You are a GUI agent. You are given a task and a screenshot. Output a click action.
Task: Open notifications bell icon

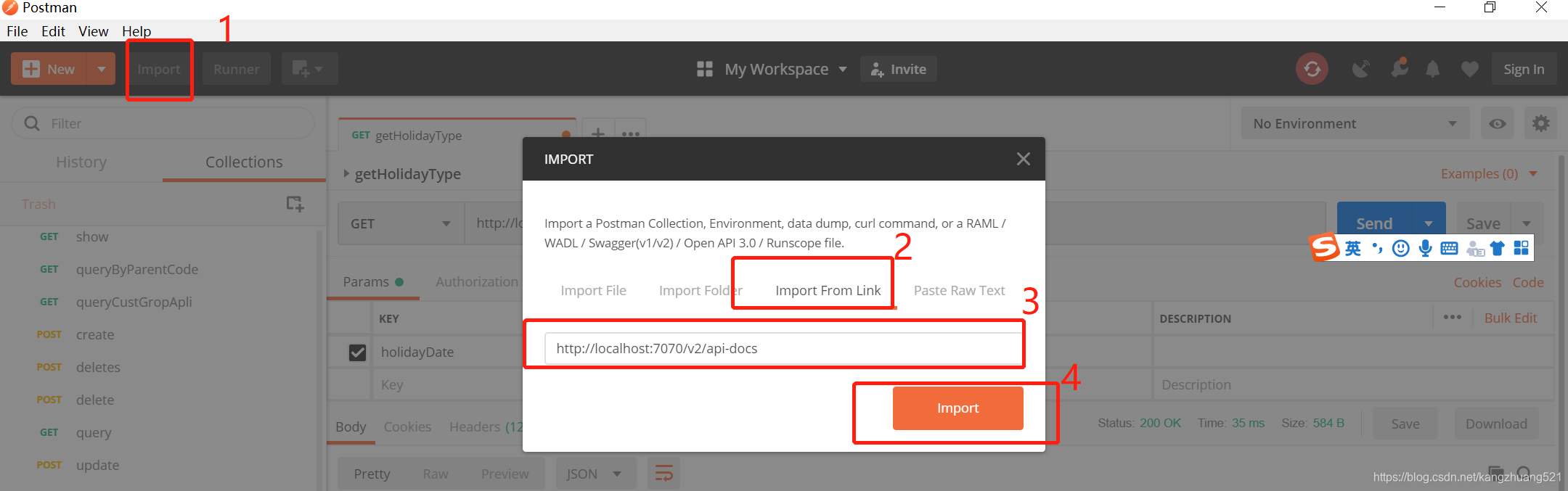(1433, 69)
